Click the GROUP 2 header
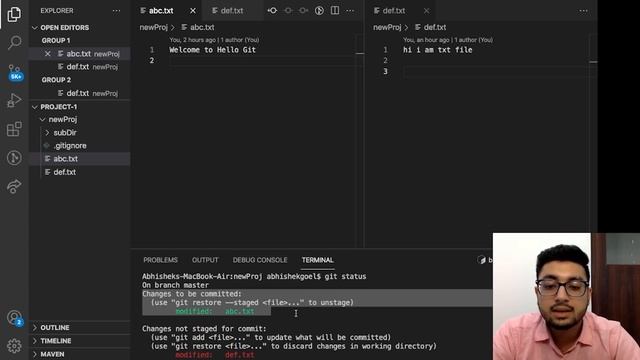The width and height of the screenshot is (640, 360). pyautogui.click(x=56, y=80)
